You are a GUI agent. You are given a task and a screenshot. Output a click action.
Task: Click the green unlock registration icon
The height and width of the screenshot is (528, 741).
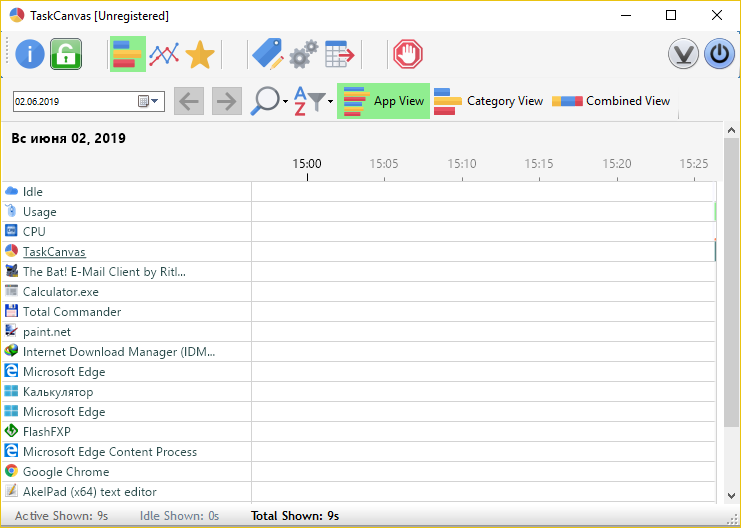(66, 54)
